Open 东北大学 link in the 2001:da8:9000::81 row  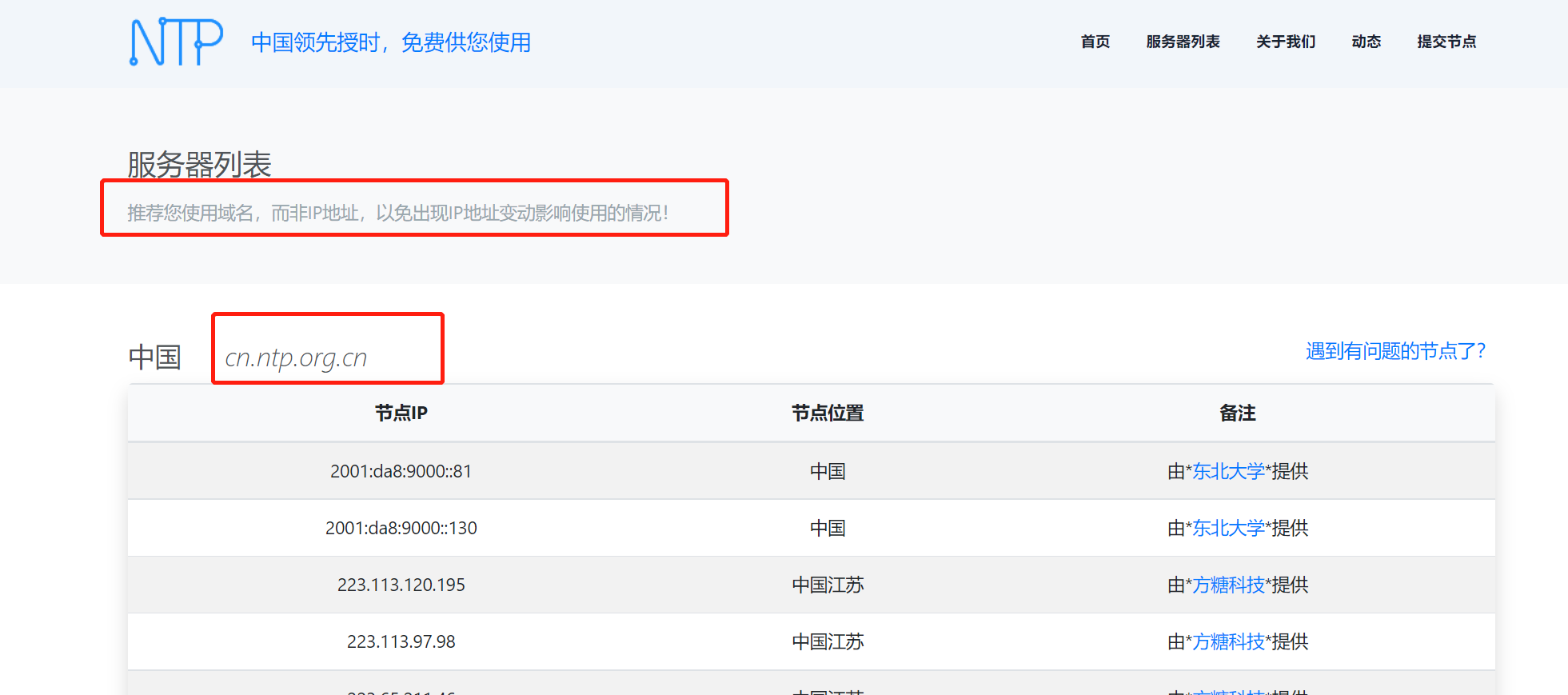[x=1228, y=472]
